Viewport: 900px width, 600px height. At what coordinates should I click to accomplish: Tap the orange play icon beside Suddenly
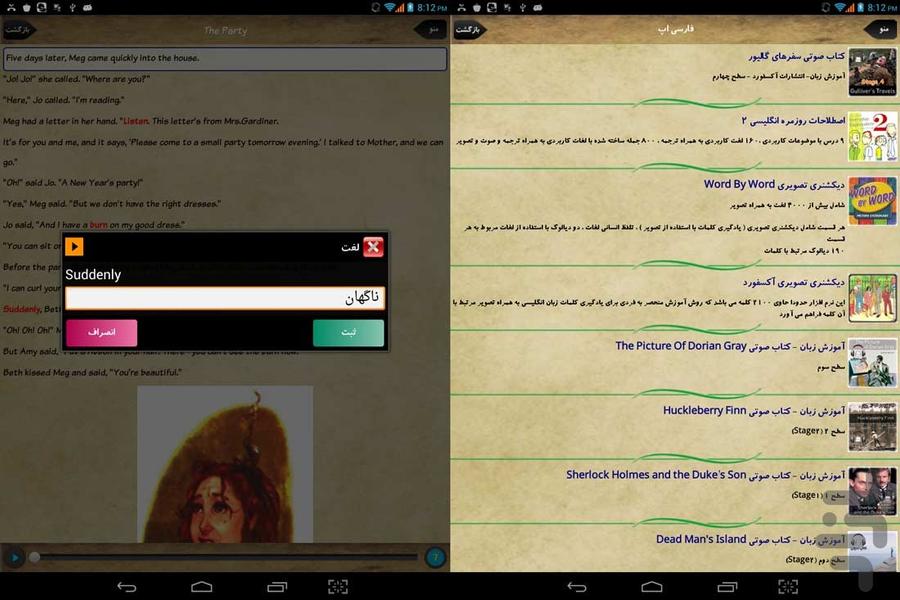pos(74,246)
